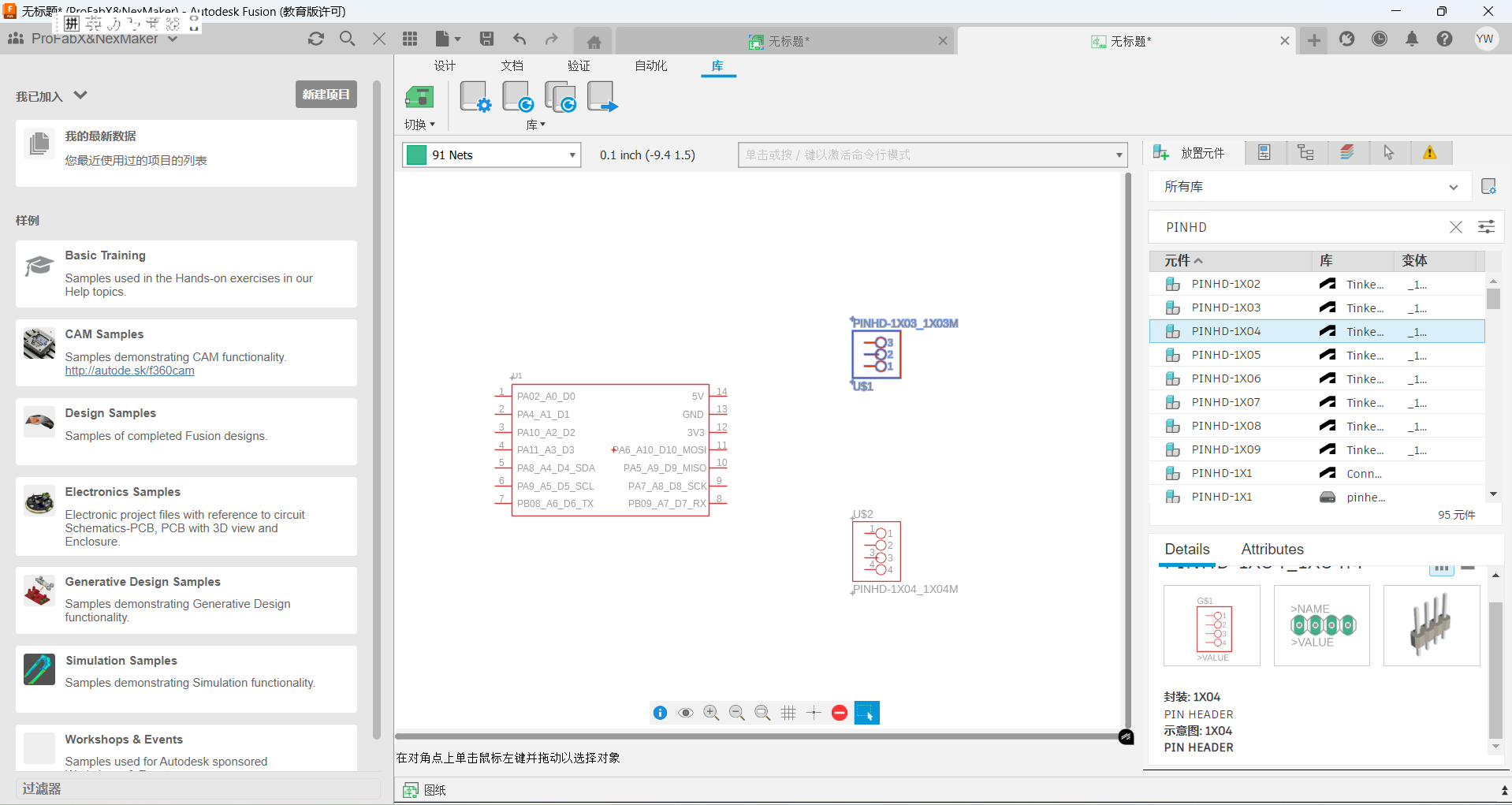Viewport: 1512px width, 805px height.
Task: Open the autode.sk/f360cam link
Action: pyautogui.click(x=129, y=371)
